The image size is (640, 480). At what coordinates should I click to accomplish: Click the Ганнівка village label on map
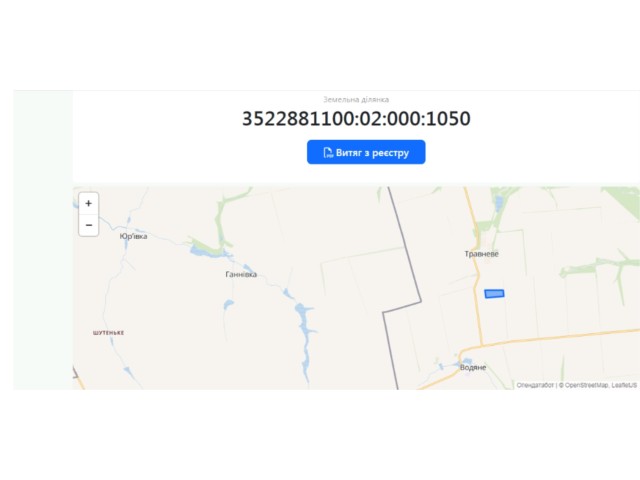coord(241,274)
